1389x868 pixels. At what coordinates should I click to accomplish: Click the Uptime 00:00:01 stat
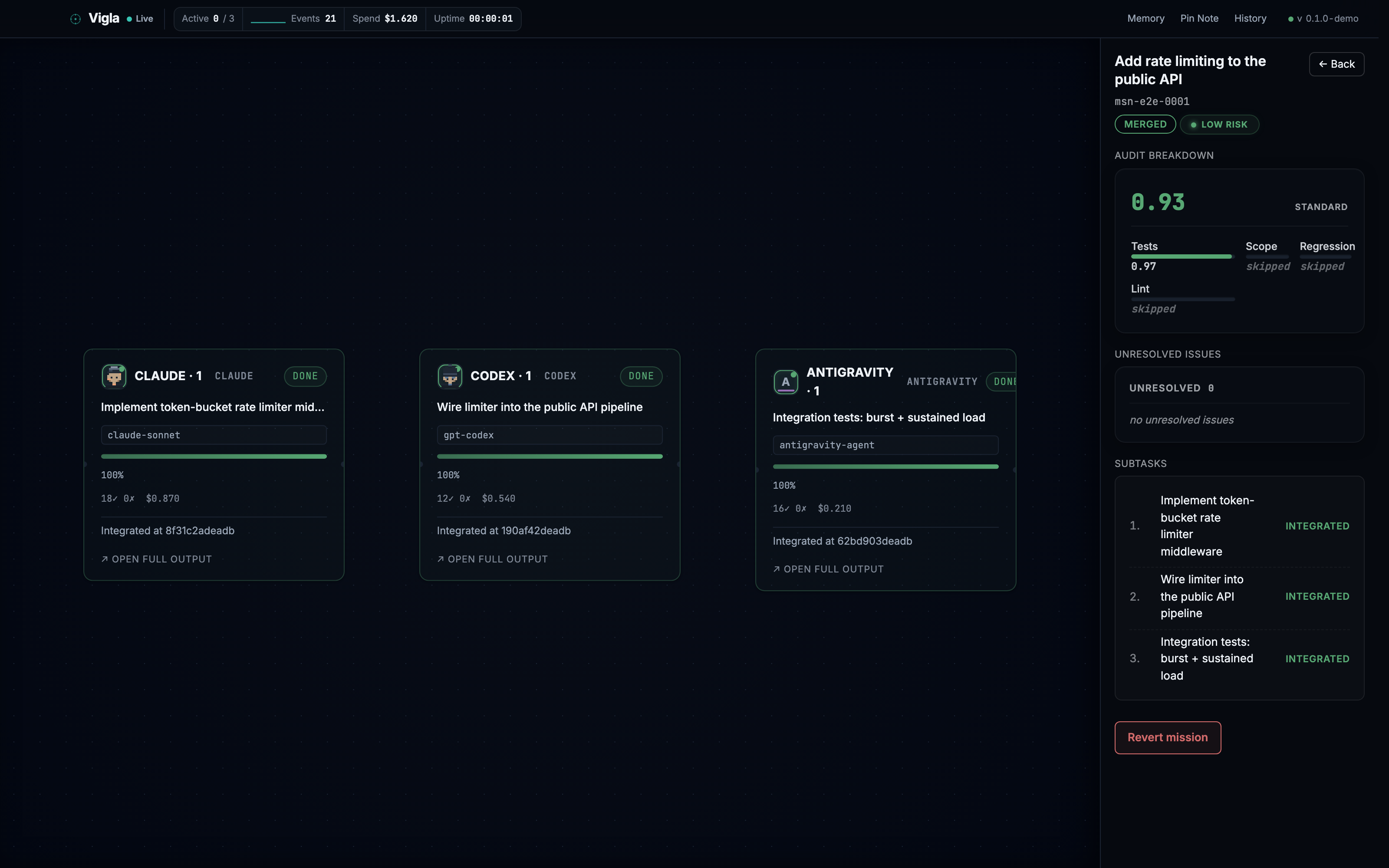click(474, 19)
